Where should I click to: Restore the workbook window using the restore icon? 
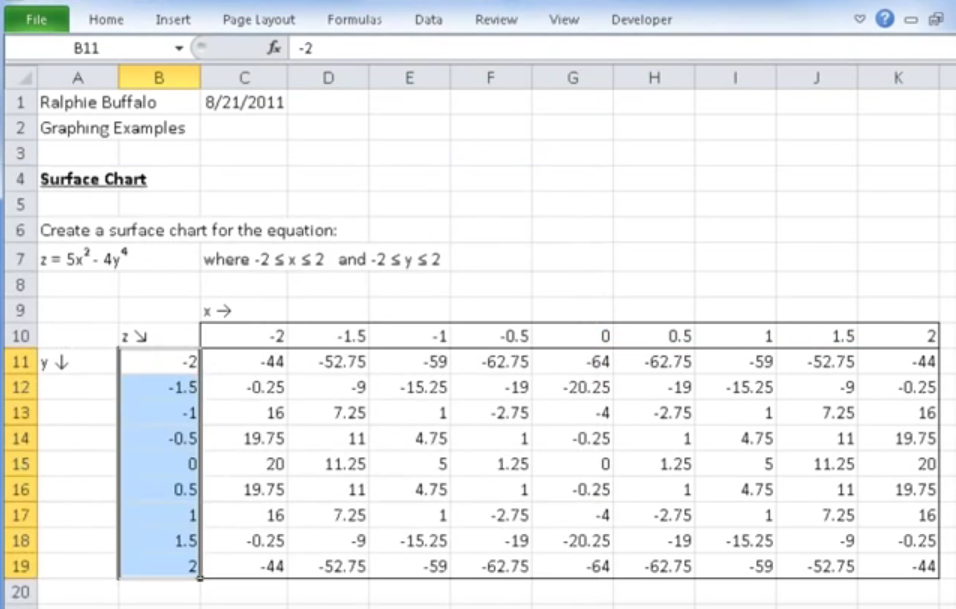coord(935,20)
